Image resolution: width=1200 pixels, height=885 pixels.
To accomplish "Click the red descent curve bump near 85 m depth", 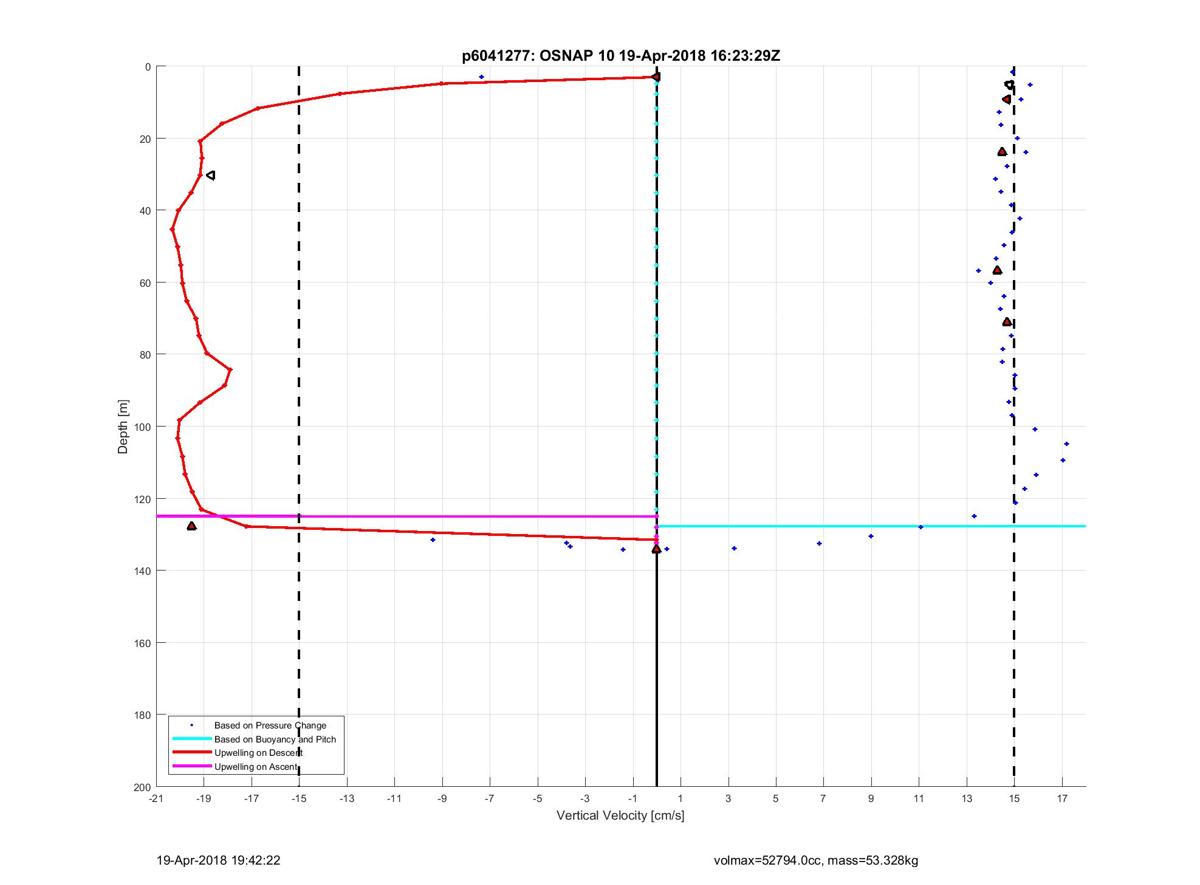I will click(x=229, y=371).
